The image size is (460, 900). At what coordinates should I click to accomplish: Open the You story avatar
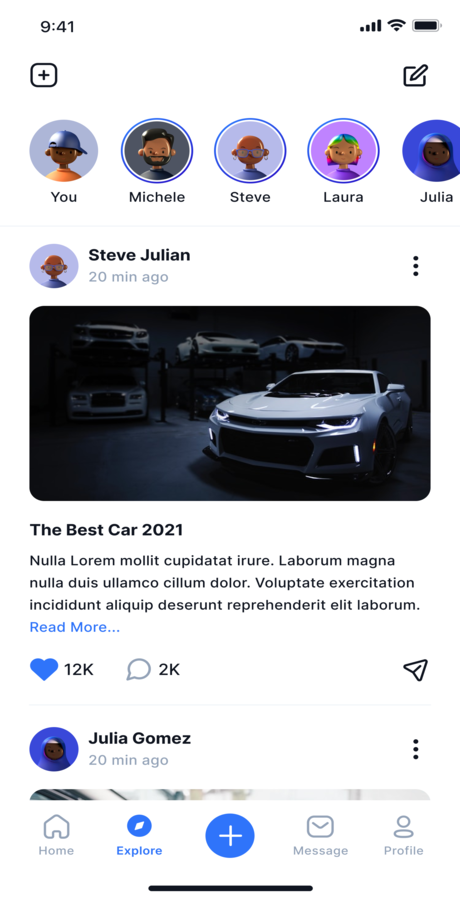point(64,150)
